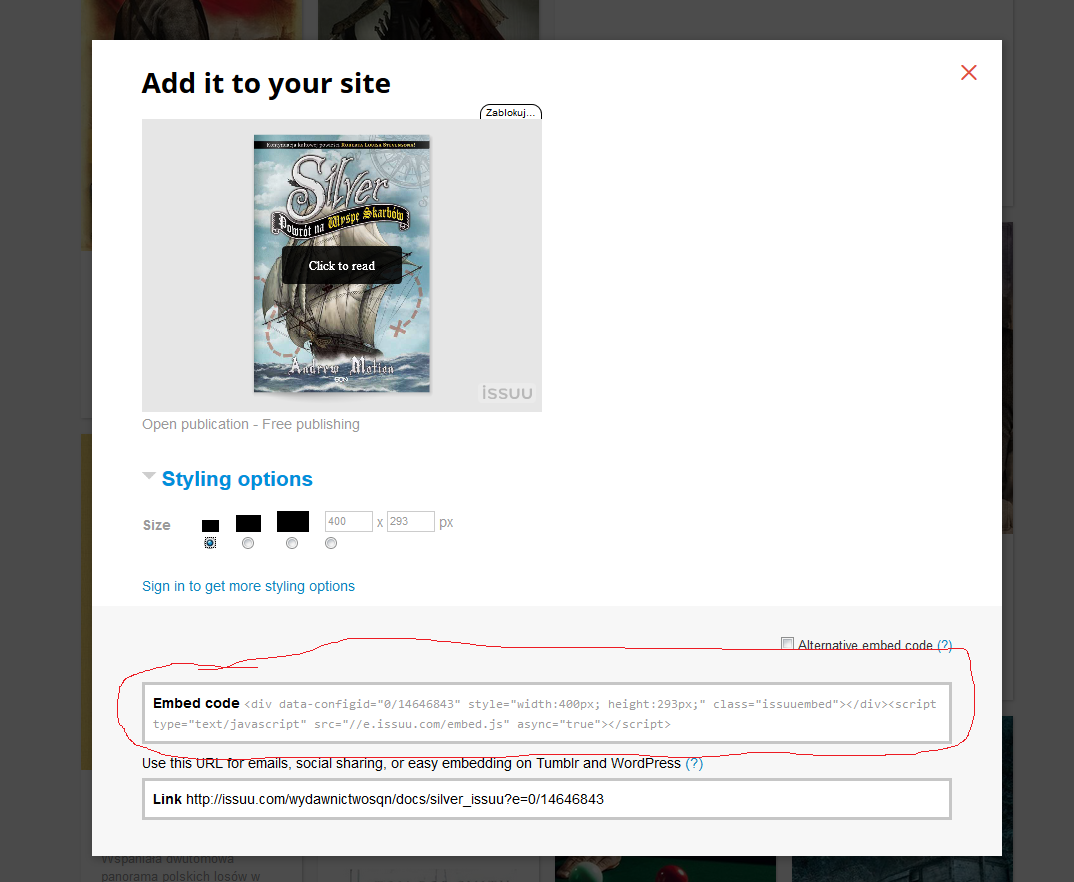Follow the Open publication link
1074x882 pixels.
(x=195, y=425)
